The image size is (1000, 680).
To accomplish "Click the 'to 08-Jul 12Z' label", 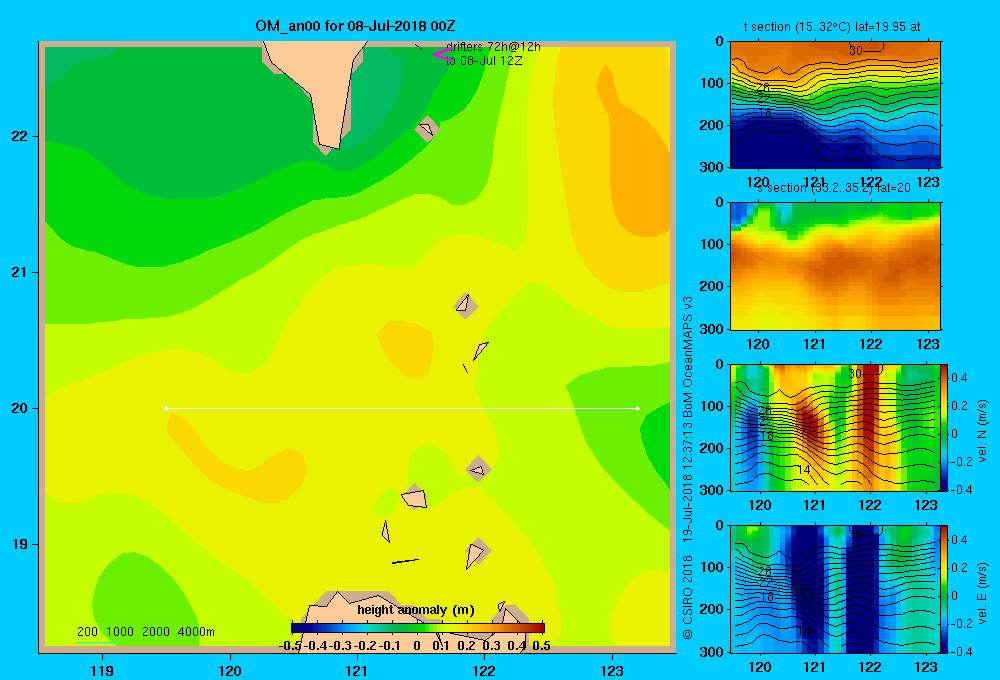I will click(x=484, y=61).
